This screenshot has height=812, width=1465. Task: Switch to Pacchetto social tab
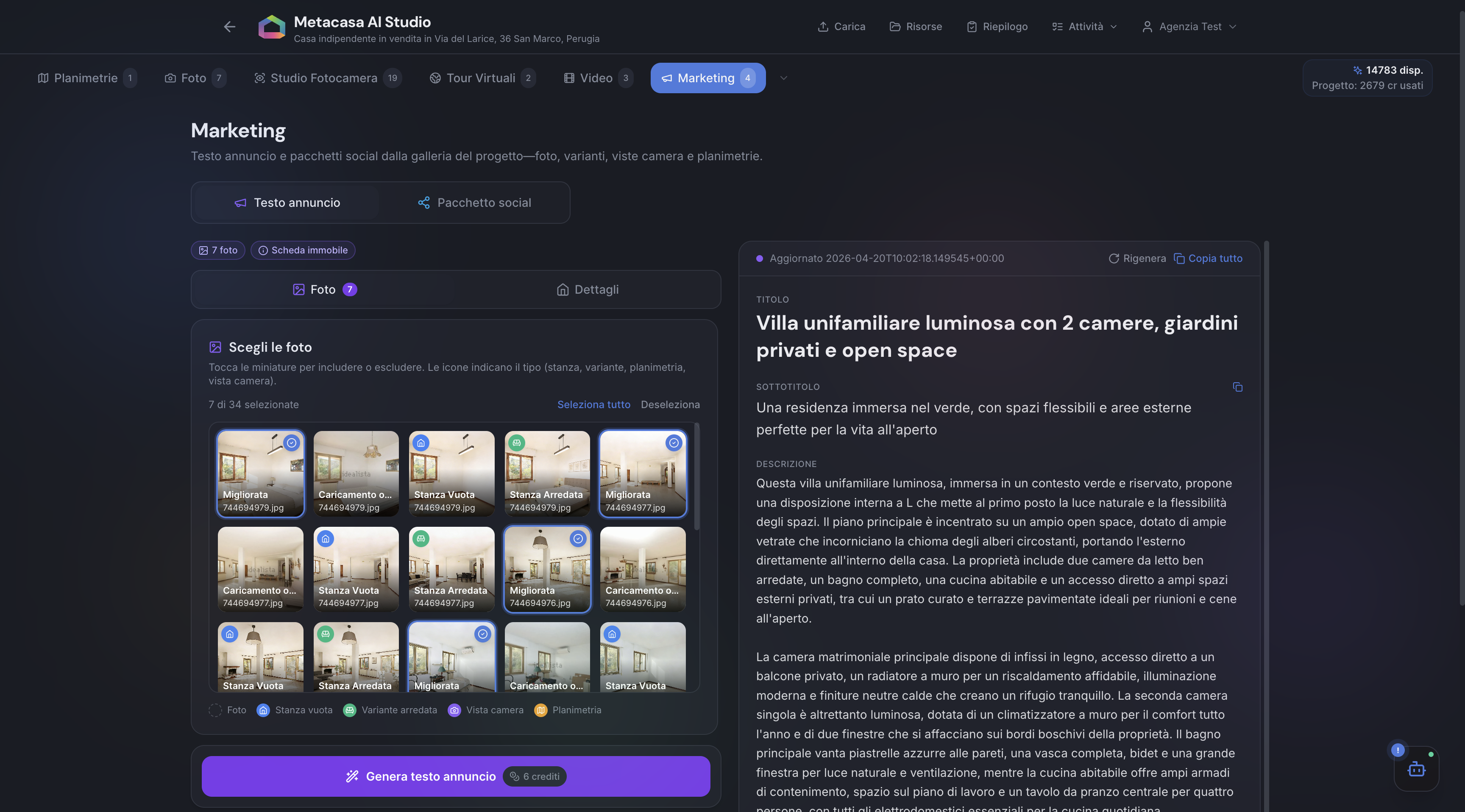pyautogui.click(x=474, y=203)
